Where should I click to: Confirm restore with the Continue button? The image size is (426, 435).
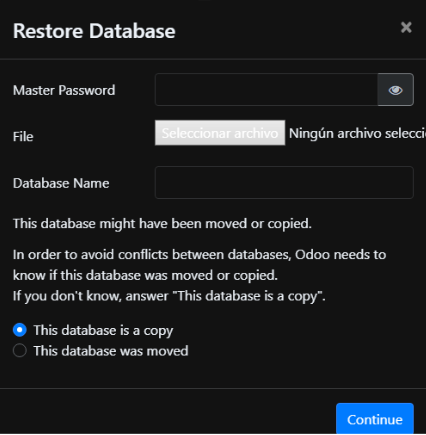click(x=375, y=419)
